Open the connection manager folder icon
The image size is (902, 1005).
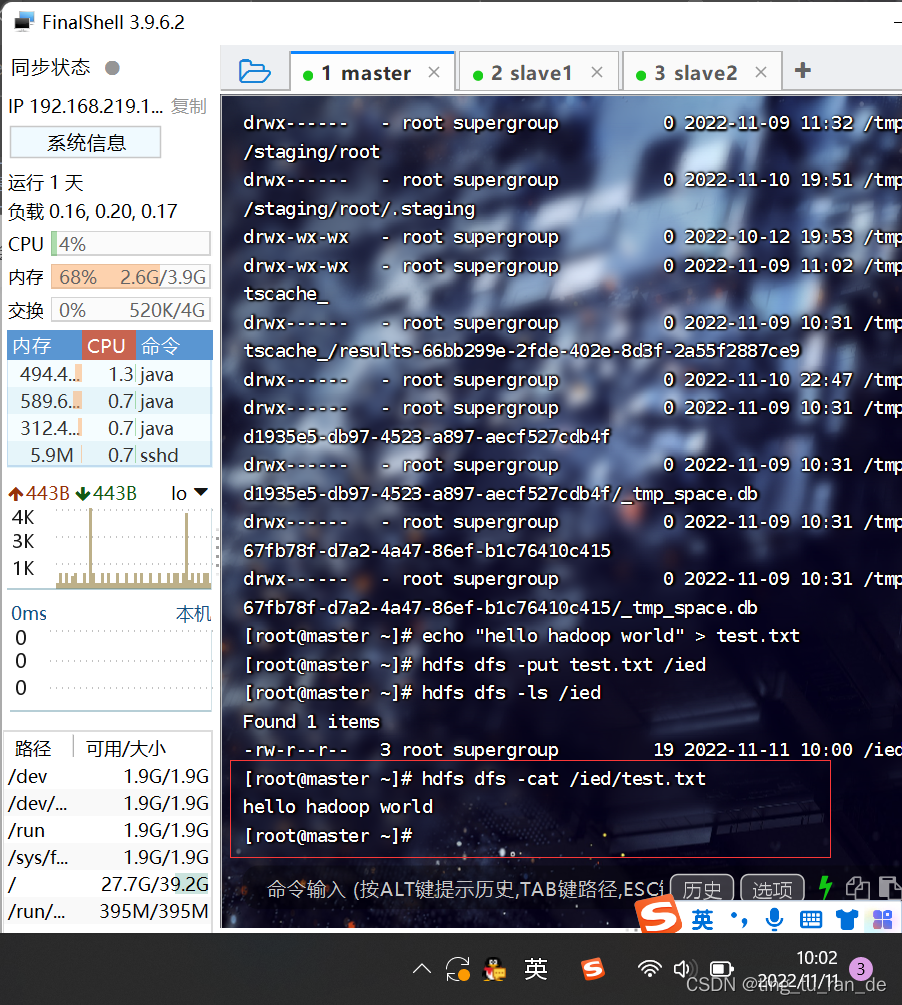255,71
